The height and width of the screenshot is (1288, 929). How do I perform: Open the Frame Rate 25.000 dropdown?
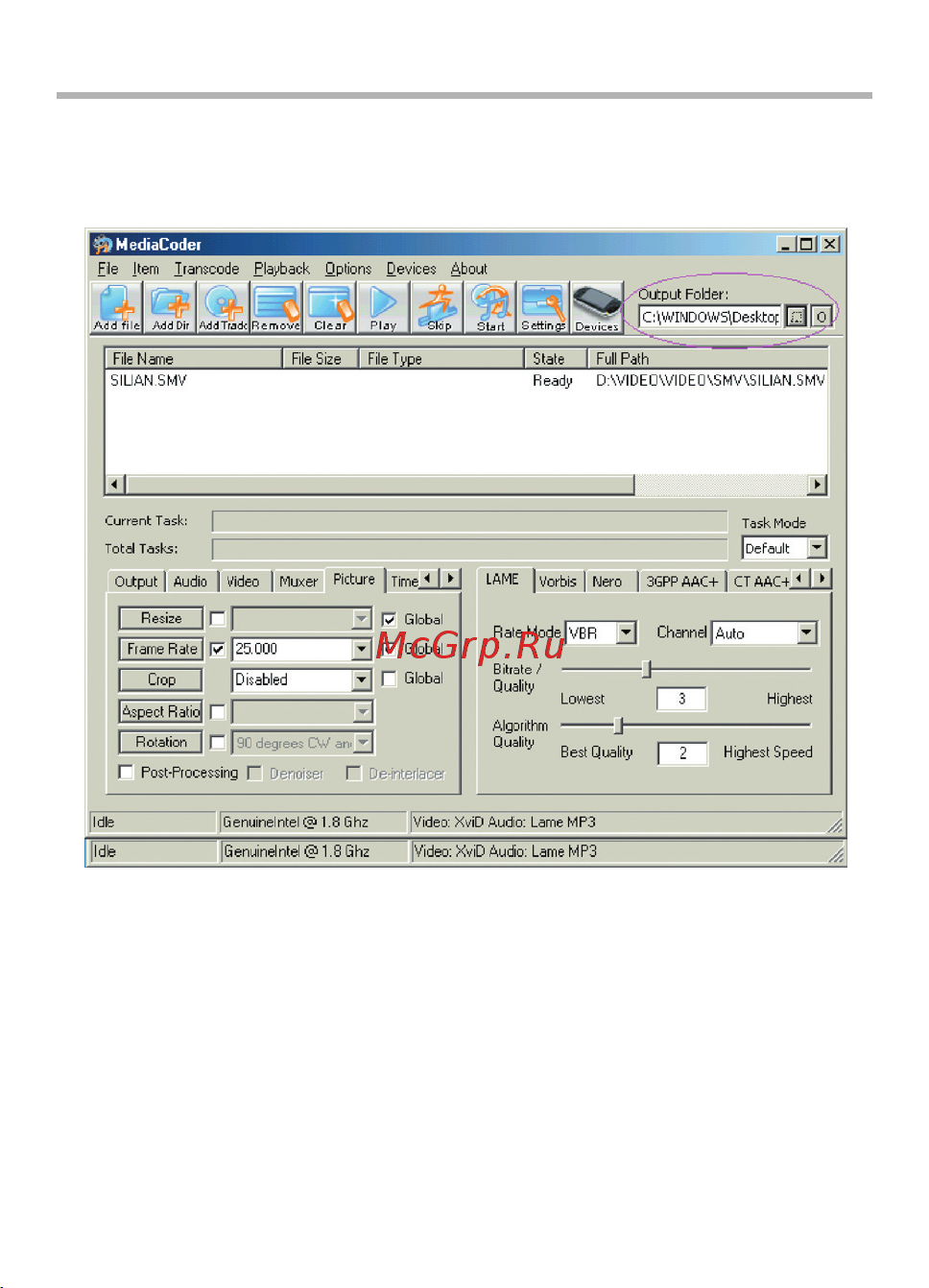[x=362, y=650]
